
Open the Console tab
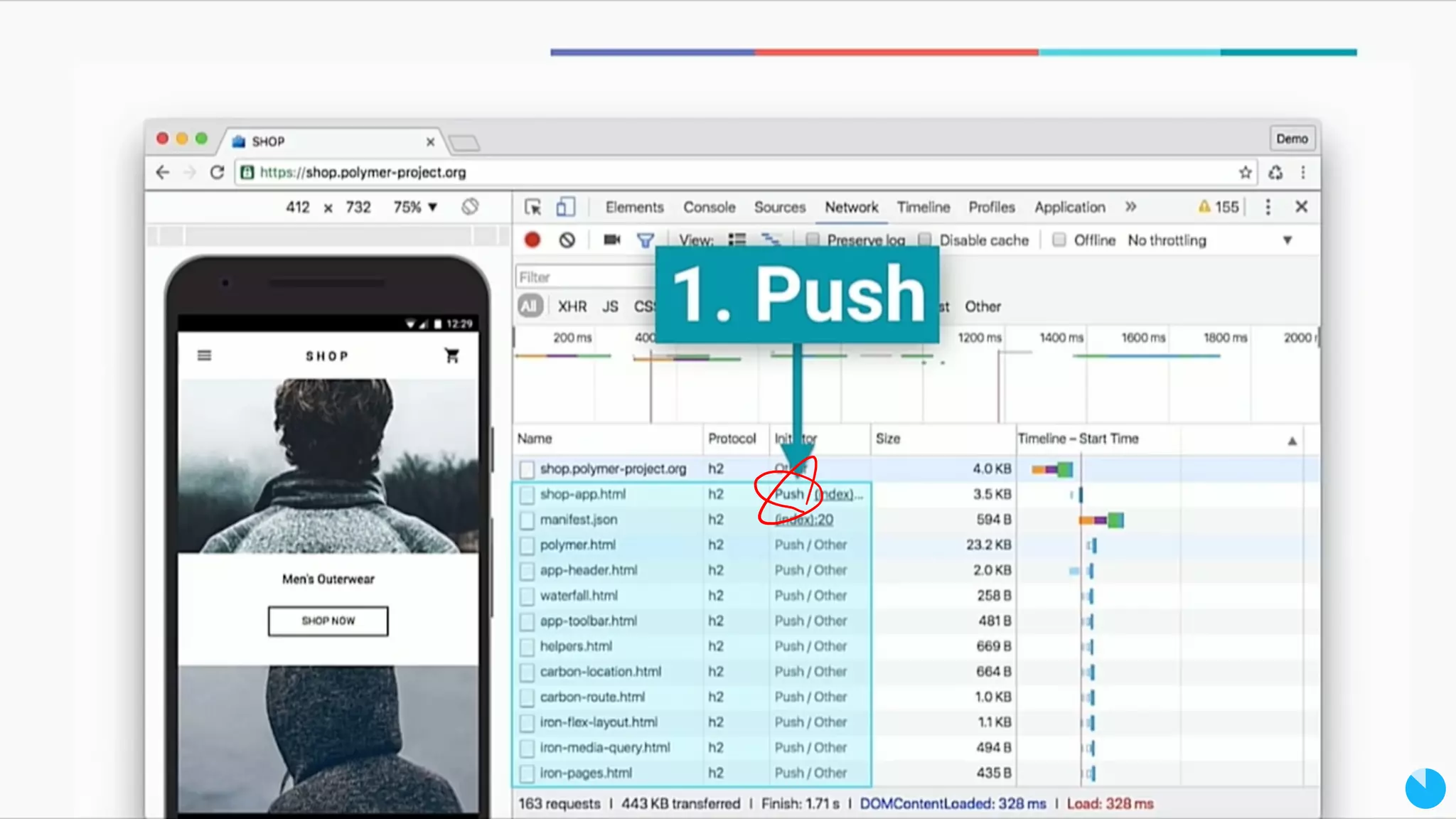coord(709,207)
